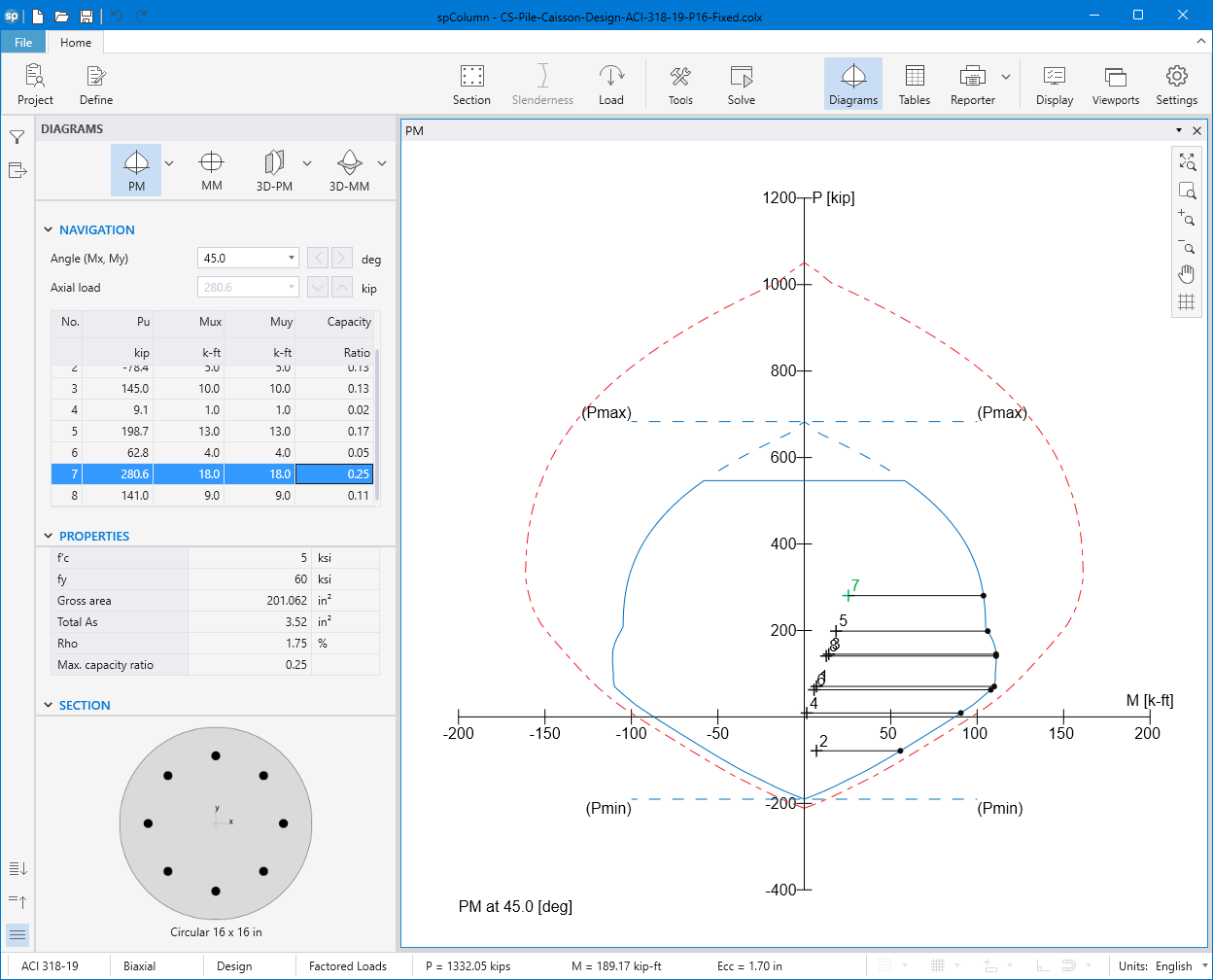Open the Define ribbon command
Viewport: 1213px width, 980px height.
(96, 85)
